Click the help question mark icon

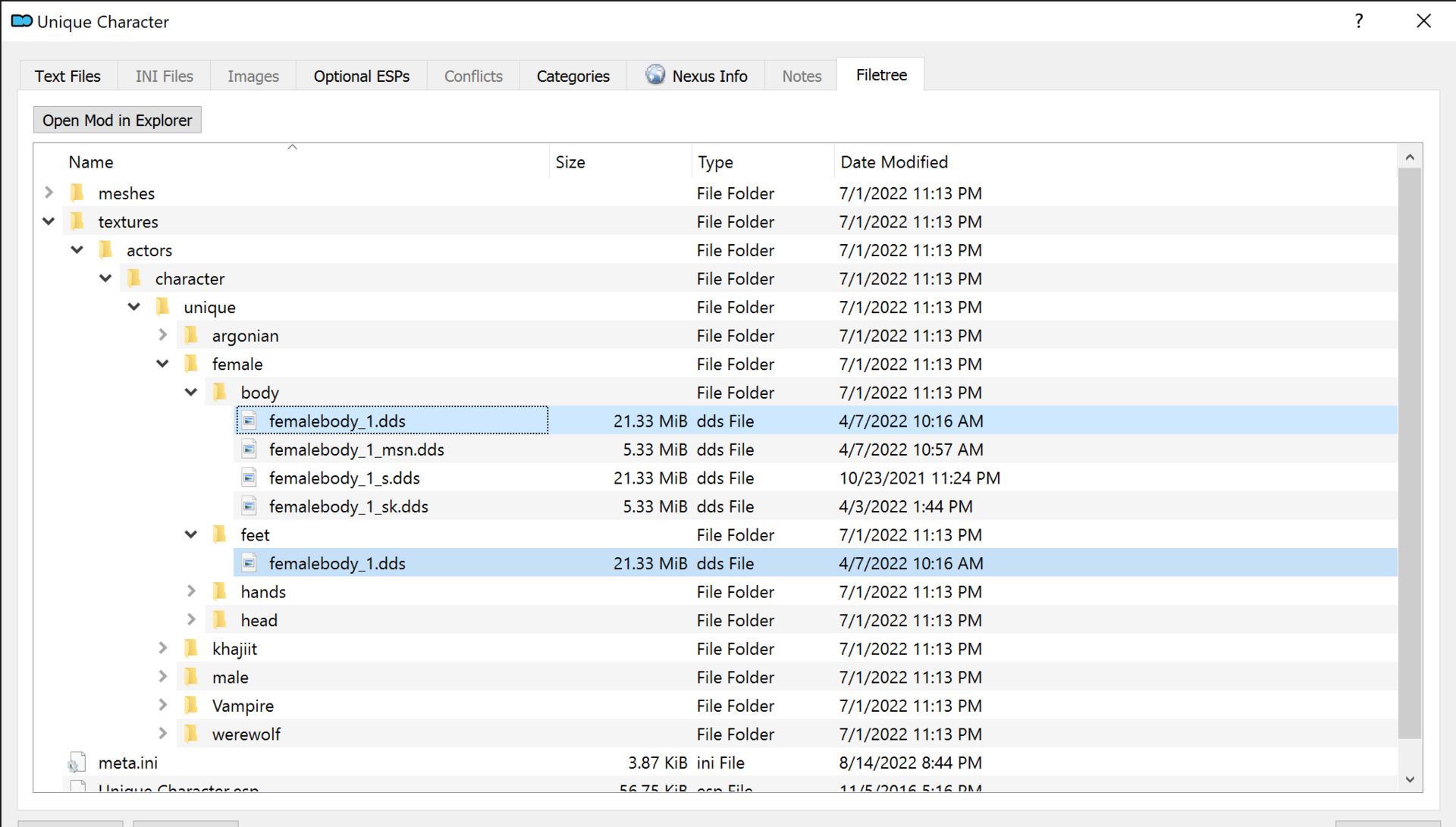pyautogui.click(x=1359, y=21)
